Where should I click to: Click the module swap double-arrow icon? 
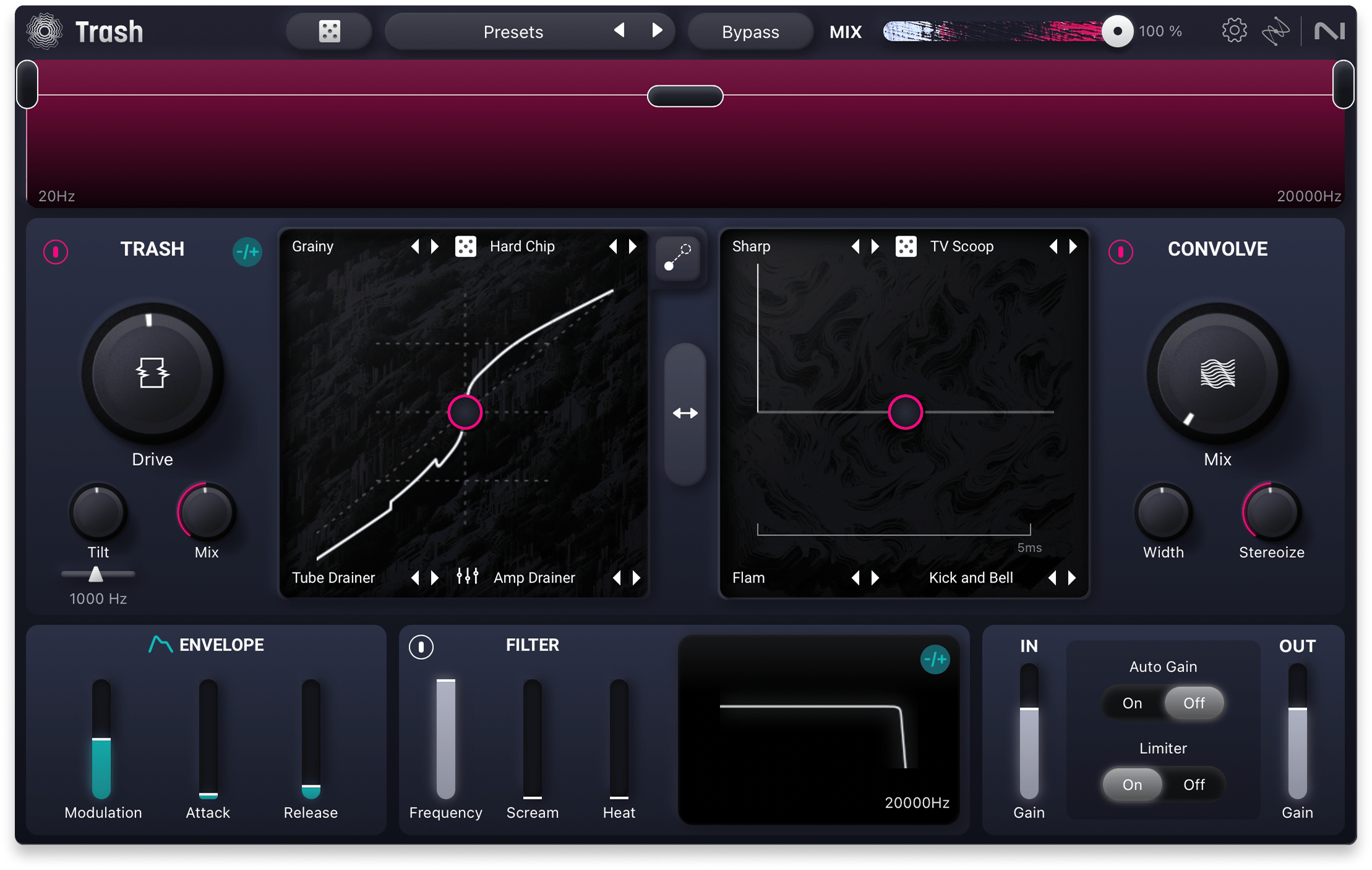685,413
